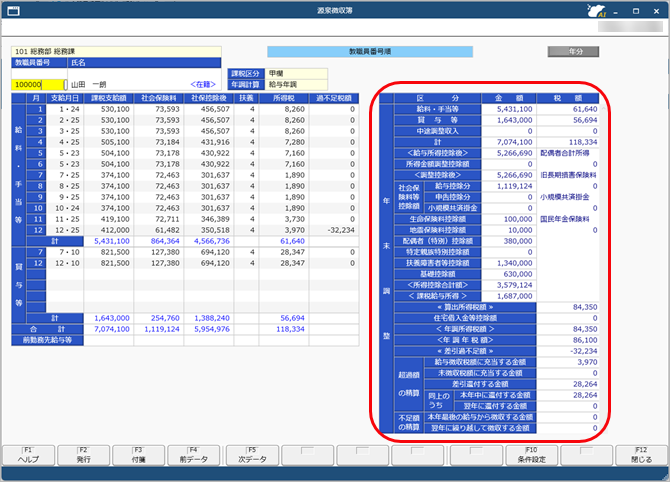
Task: Click the 住宅借入金等控除額 row label
Action: click(x=465, y=318)
